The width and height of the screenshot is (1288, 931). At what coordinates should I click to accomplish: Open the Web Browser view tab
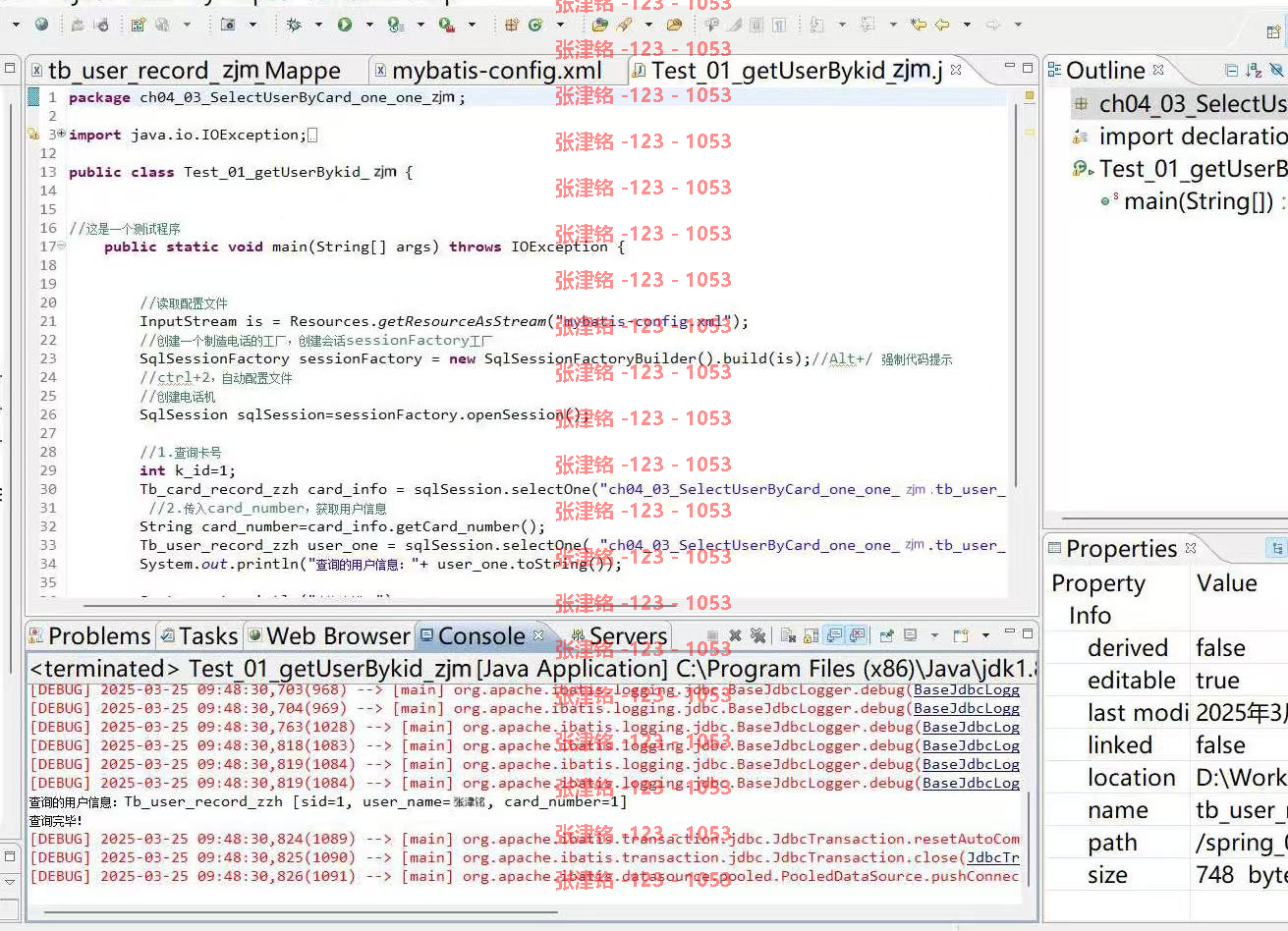329,635
